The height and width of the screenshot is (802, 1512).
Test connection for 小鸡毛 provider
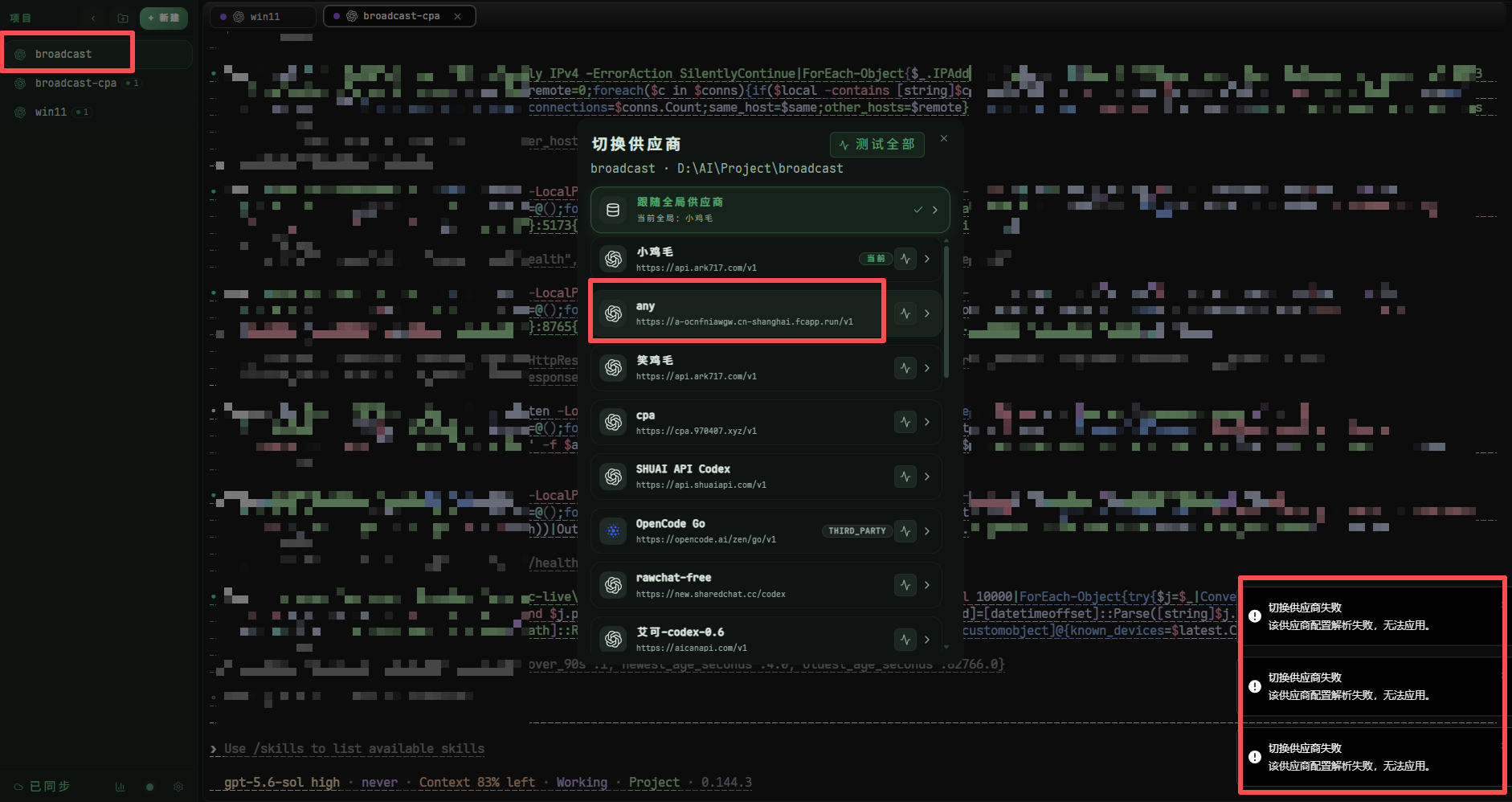coord(905,259)
